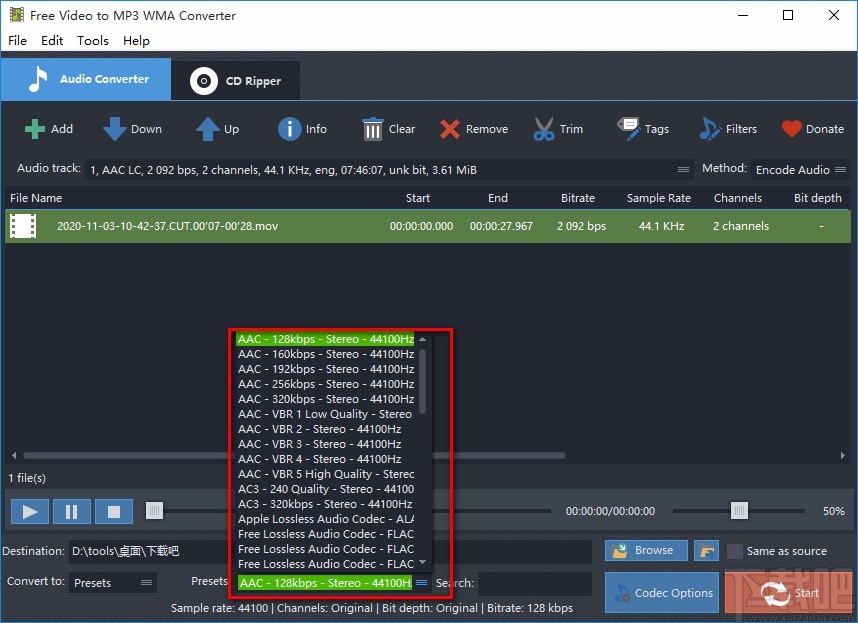The image size is (858, 623).
Task: Choose AAC - VBR 5 High Quality preset
Action: point(326,474)
